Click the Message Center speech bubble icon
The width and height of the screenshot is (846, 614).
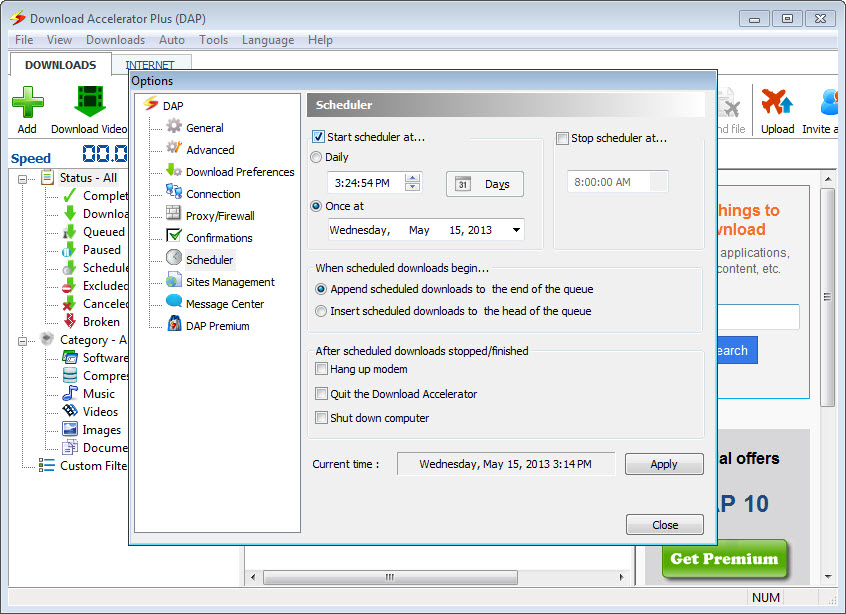(174, 302)
